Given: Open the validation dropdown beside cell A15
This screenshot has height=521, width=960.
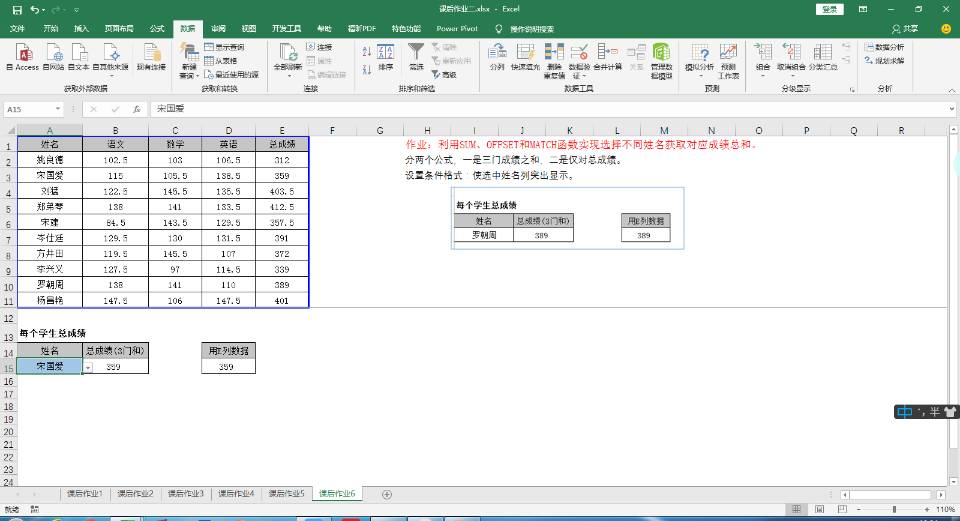Looking at the screenshot, I should click(88, 367).
